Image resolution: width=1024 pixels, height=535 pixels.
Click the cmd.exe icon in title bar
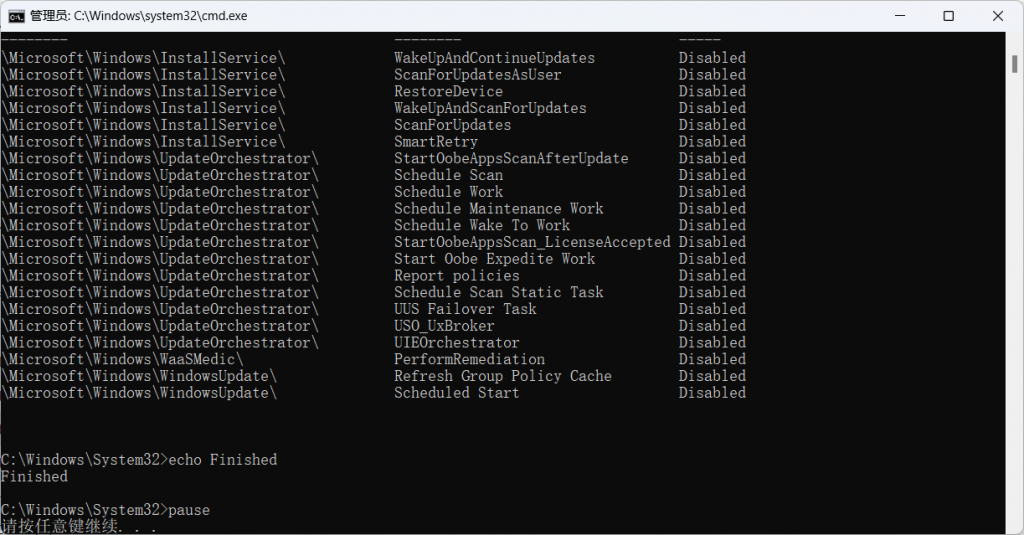tap(16, 16)
